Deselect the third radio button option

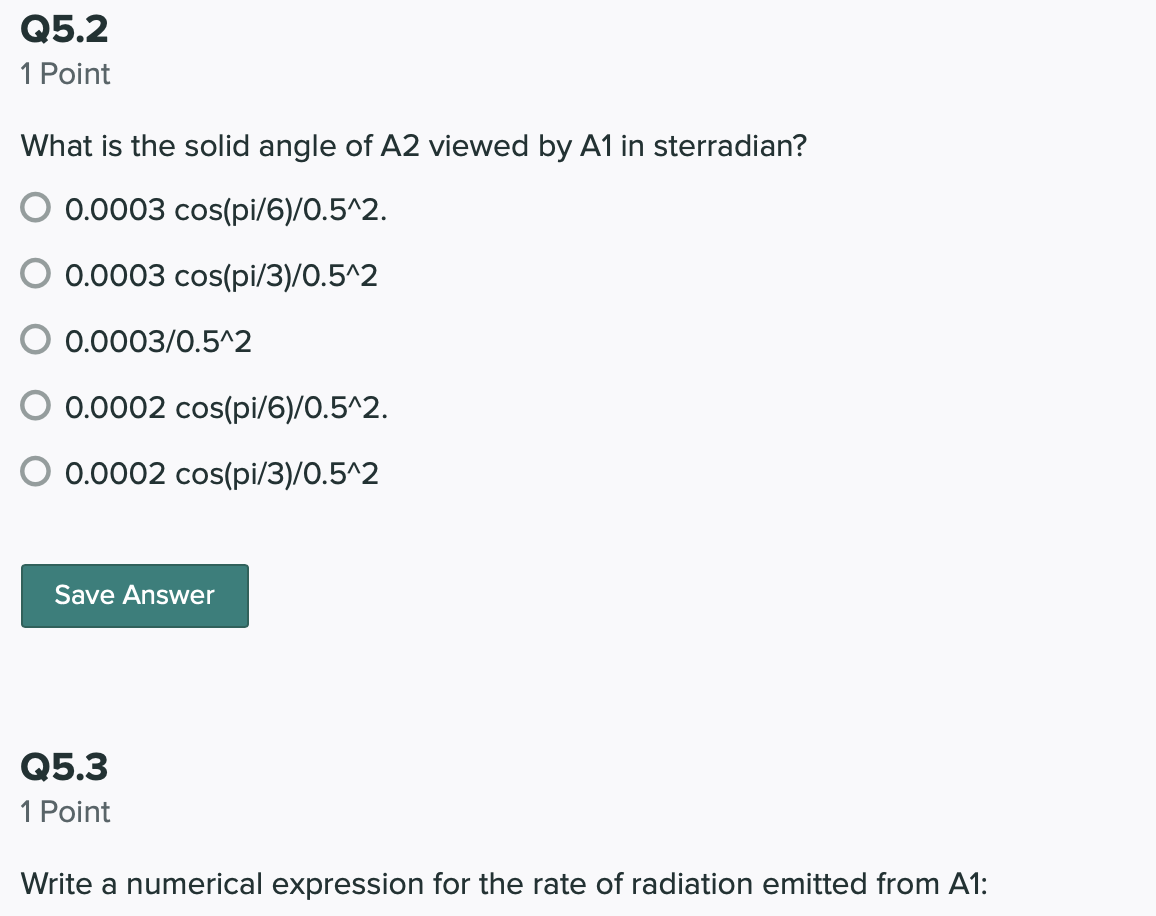coord(35,339)
